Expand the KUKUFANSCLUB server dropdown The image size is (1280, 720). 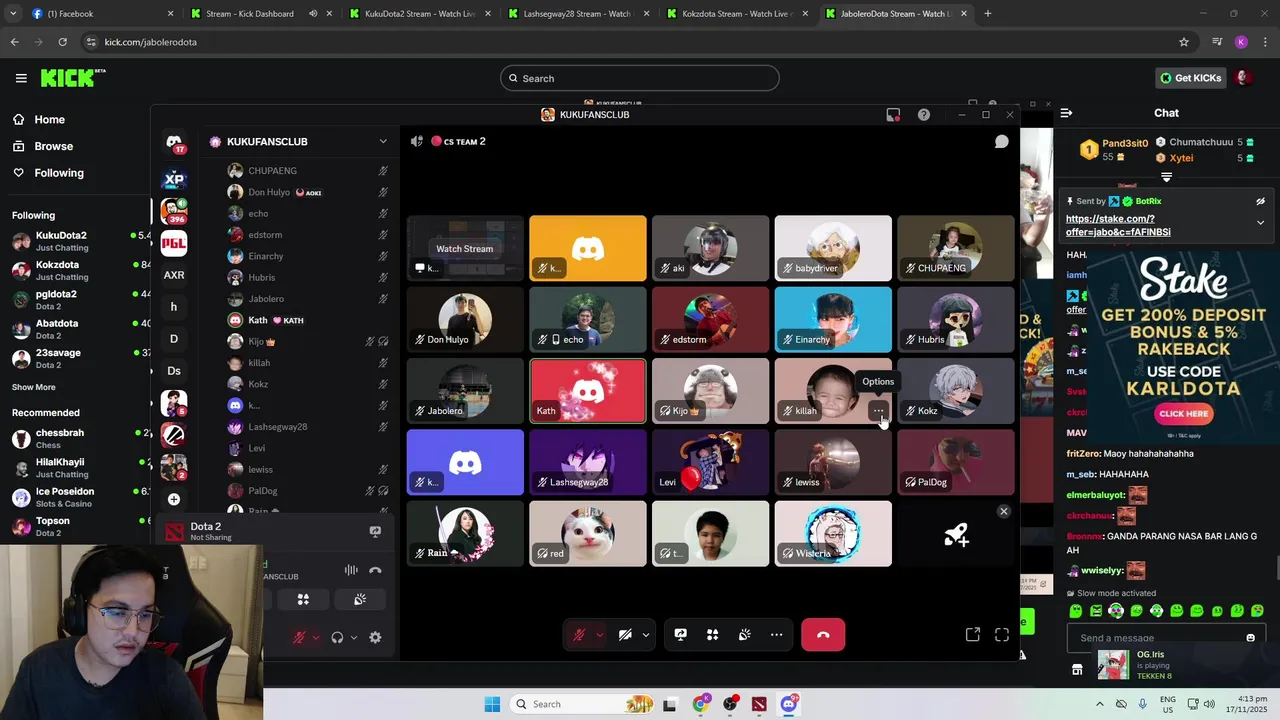point(383,142)
